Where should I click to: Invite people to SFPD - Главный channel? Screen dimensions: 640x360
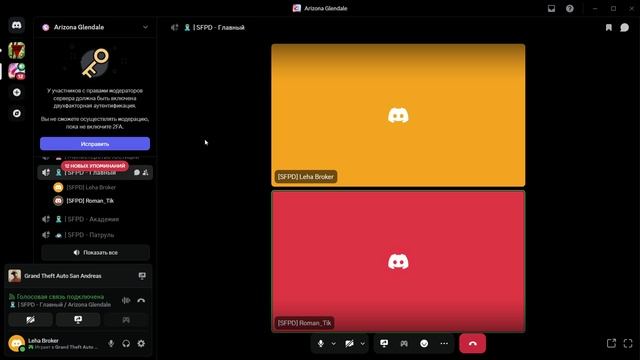pyautogui.click(x=146, y=173)
